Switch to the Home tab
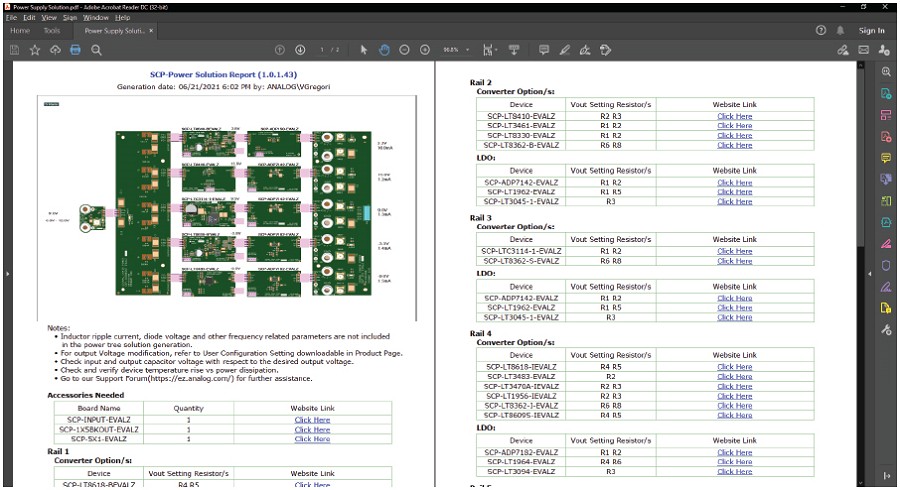Image resolution: width=900 pixels, height=490 pixels. pyautogui.click(x=20, y=30)
